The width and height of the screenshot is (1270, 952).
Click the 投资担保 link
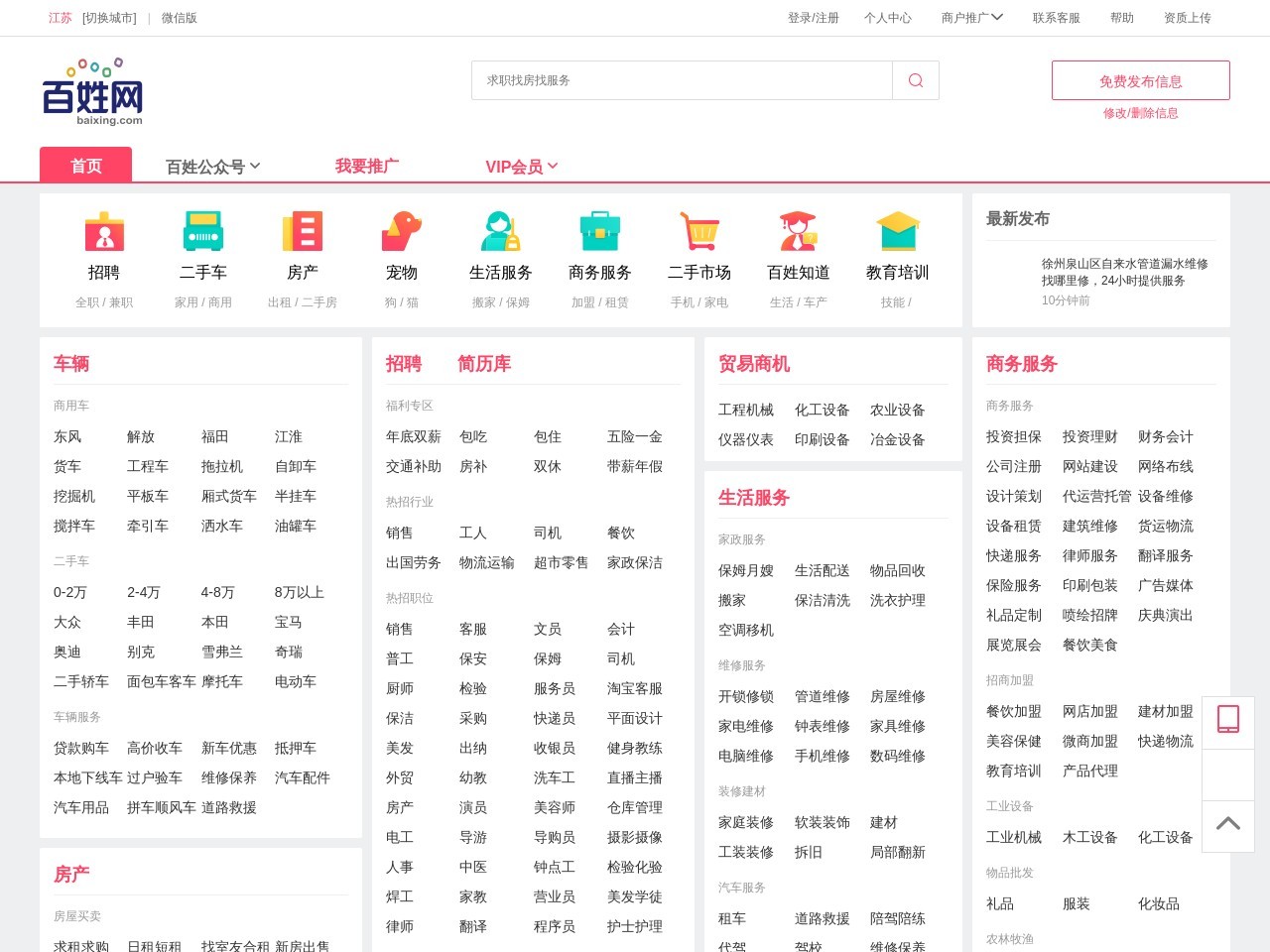pos(1014,436)
